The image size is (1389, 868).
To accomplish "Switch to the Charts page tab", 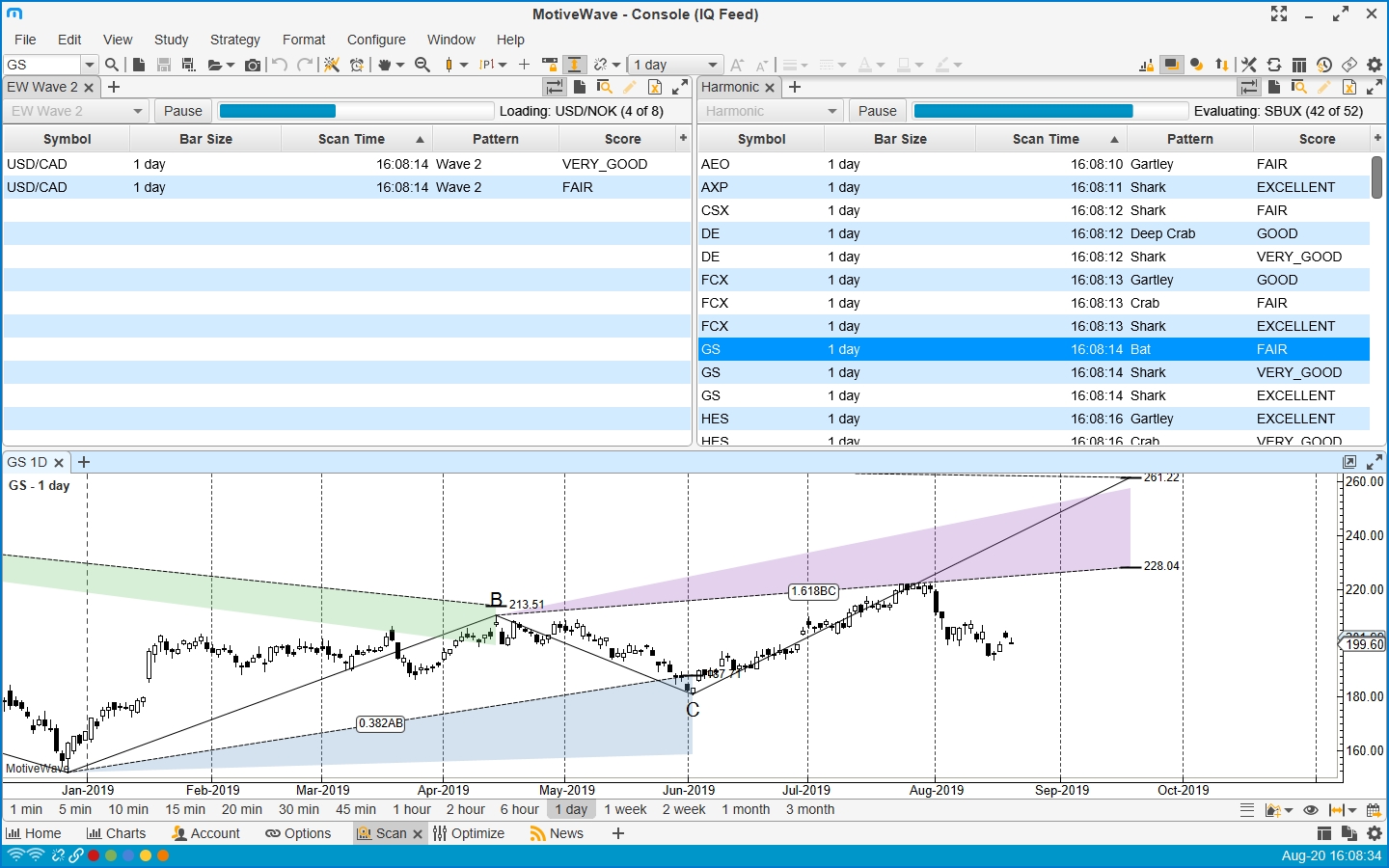I will tap(116, 833).
